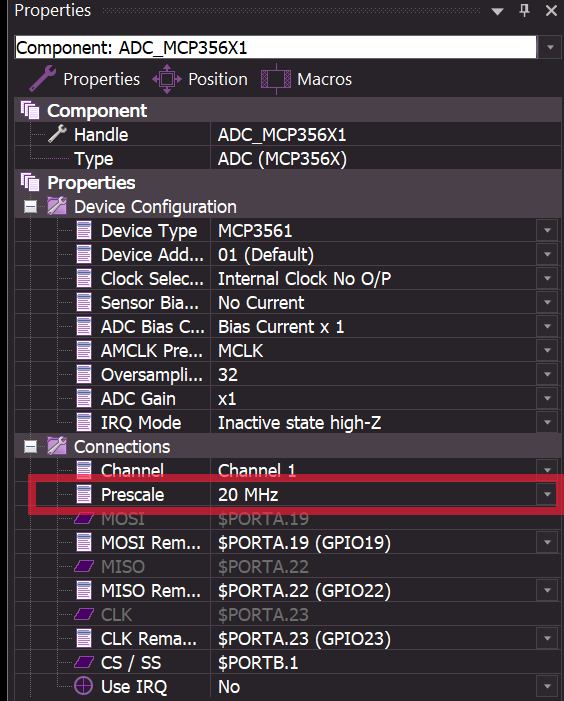Switch to the Macros tab
This screenshot has height=701, width=564.
click(x=324, y=79)
